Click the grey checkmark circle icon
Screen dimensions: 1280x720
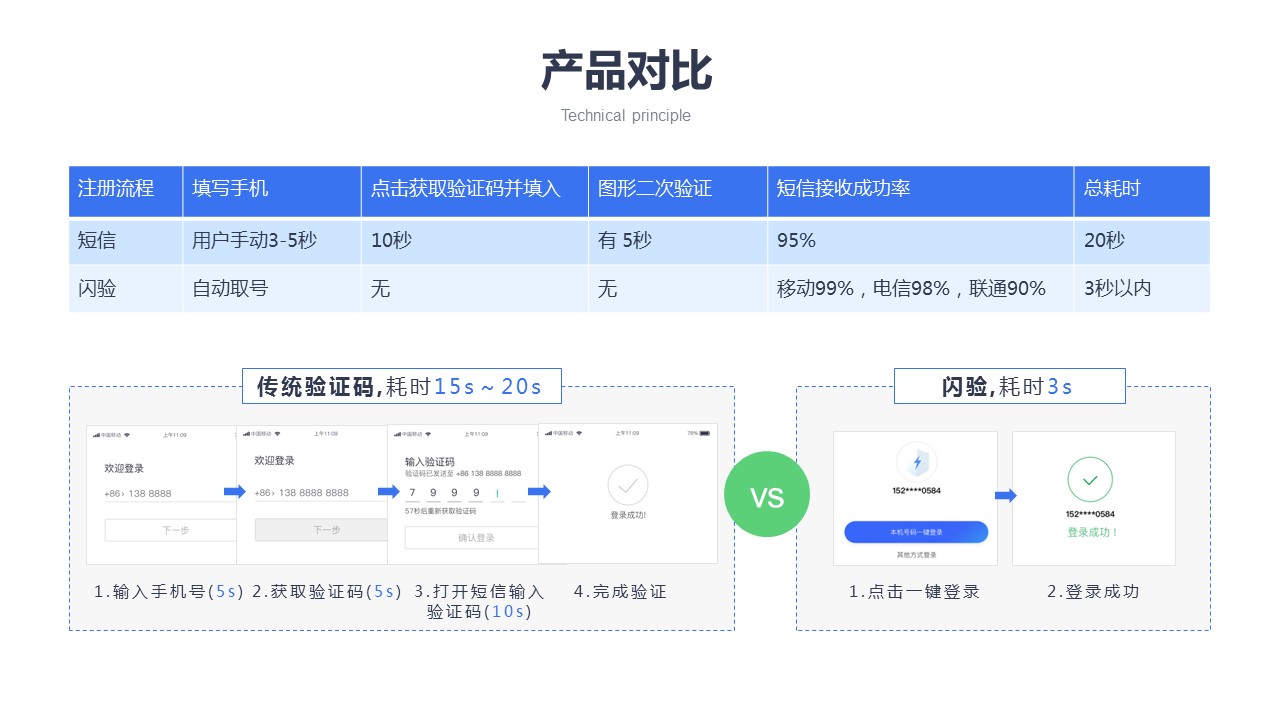click(x=628, y=486)
